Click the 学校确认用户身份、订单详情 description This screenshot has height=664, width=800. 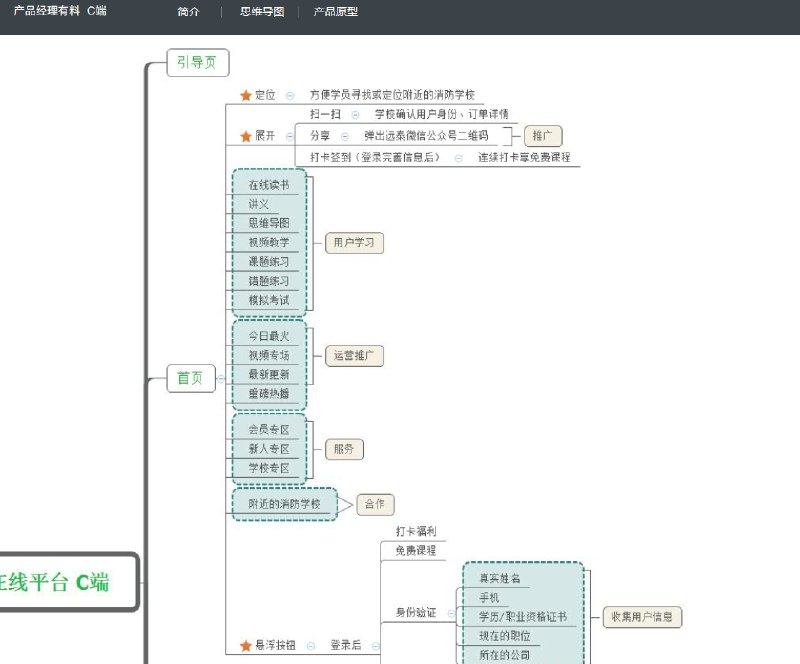click(441, 115)
